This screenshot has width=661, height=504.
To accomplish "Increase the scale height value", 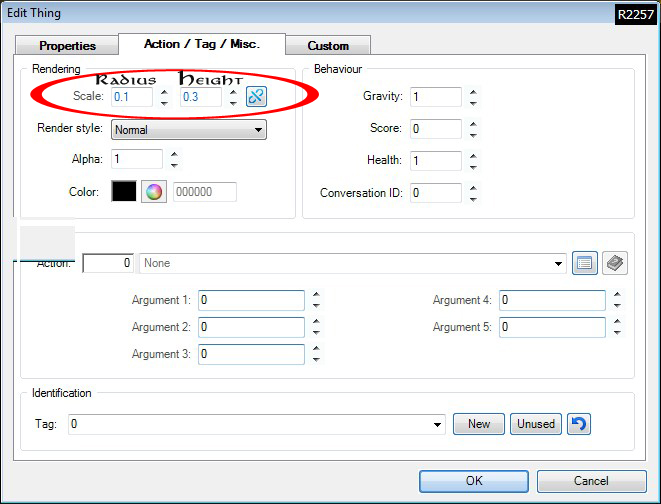I will [x=233, y=92].
